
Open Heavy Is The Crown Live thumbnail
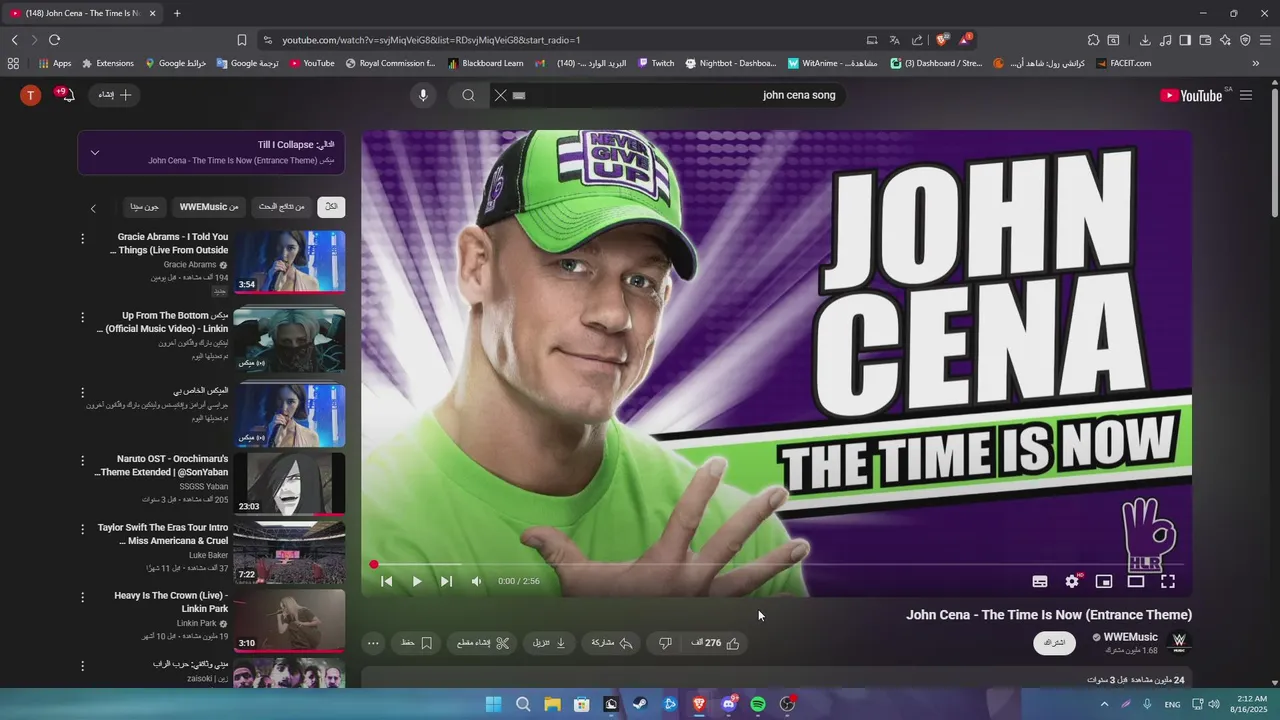point(290,620)
